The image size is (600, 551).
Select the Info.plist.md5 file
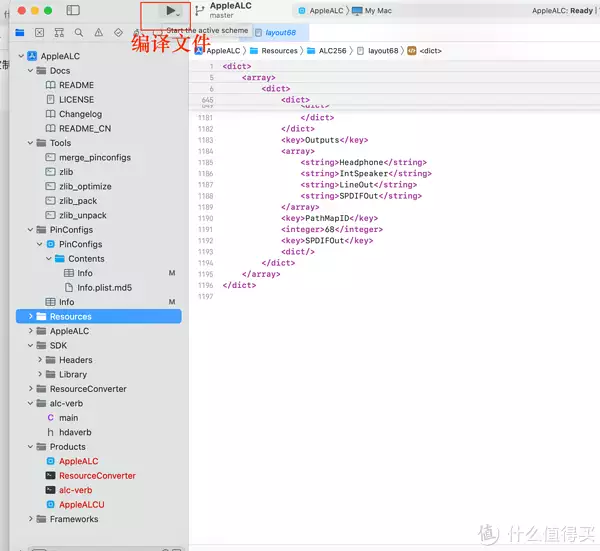104,288
